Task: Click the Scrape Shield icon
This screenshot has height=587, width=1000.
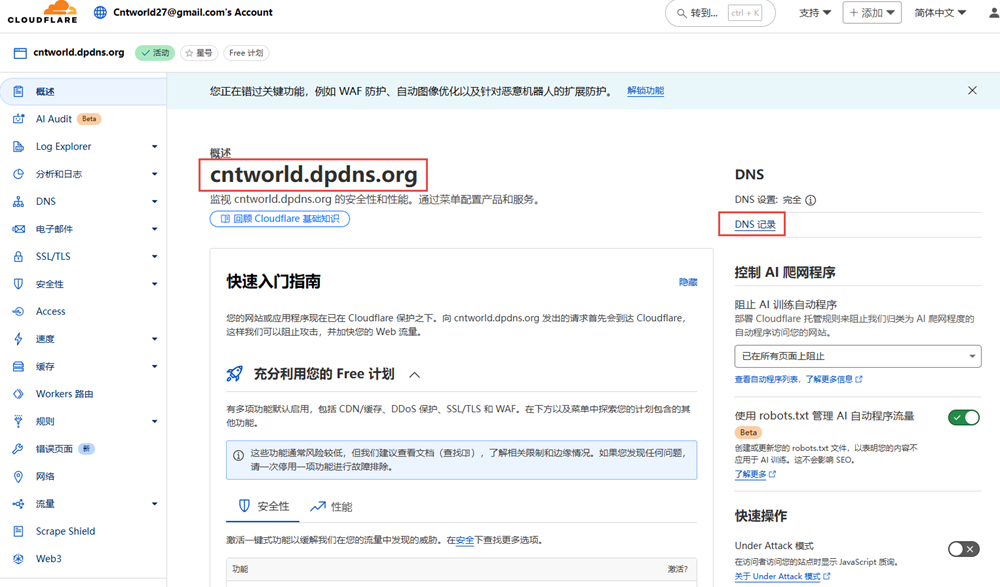Action: pos(18,531)
